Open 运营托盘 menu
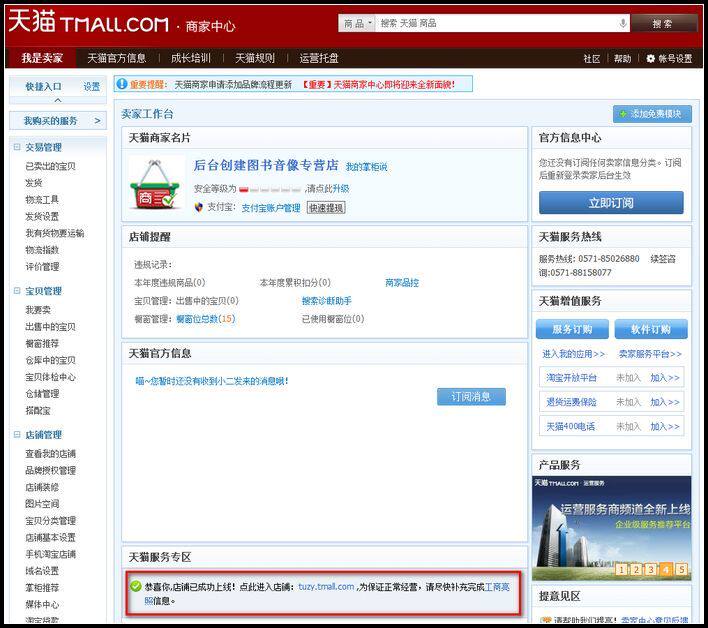 point(319,58)
